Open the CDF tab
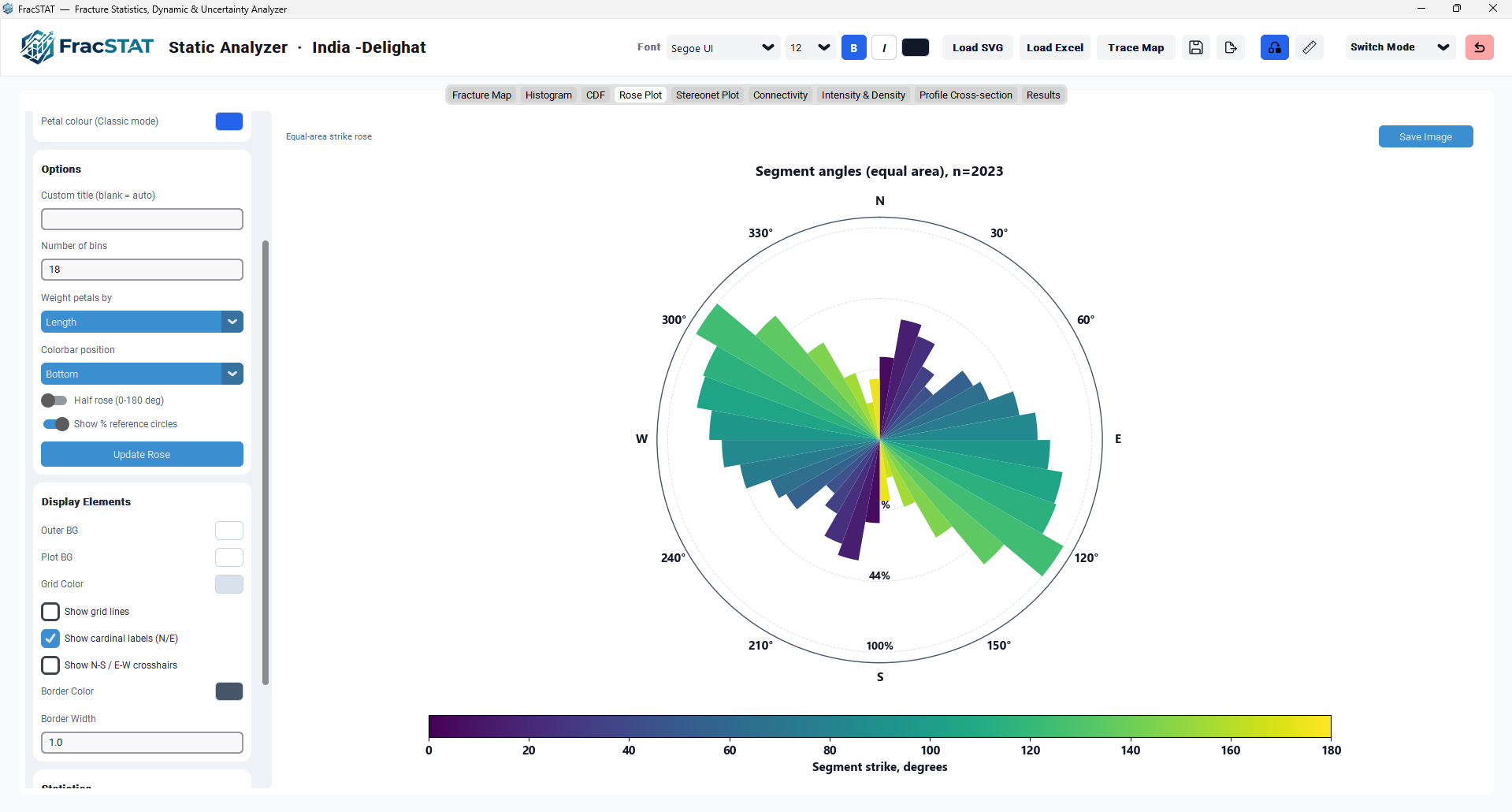 point(596,95)
